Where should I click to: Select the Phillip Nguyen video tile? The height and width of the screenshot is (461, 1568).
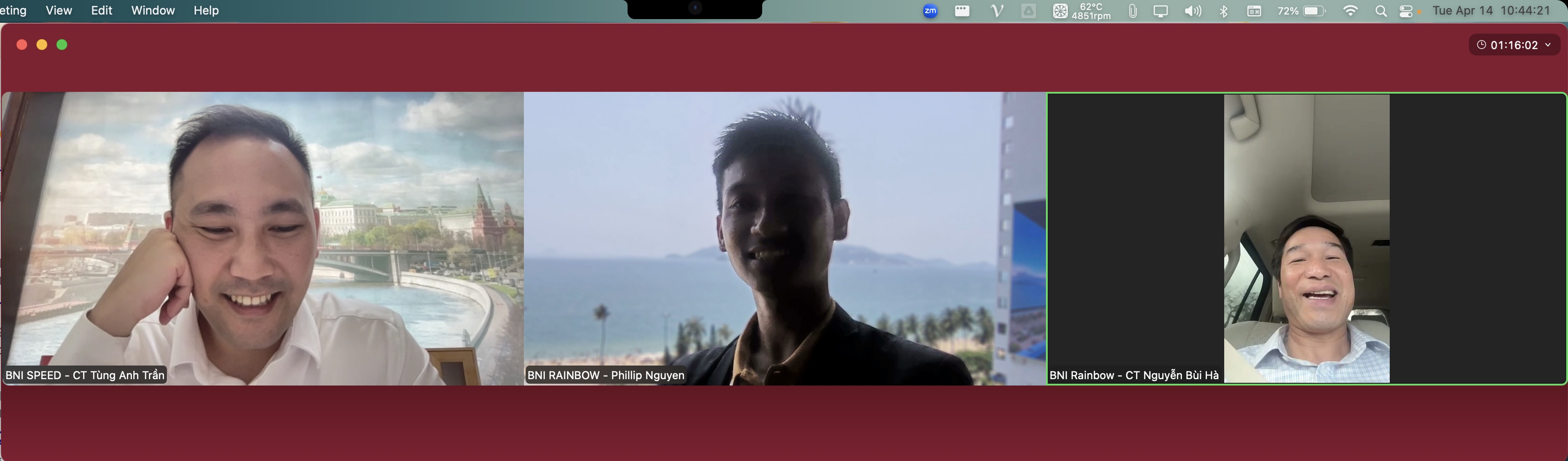tap(784, 238)
